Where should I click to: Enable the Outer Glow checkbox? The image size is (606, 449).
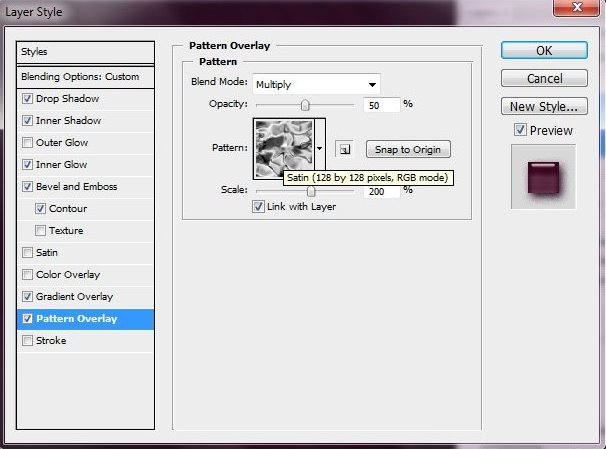26,143
